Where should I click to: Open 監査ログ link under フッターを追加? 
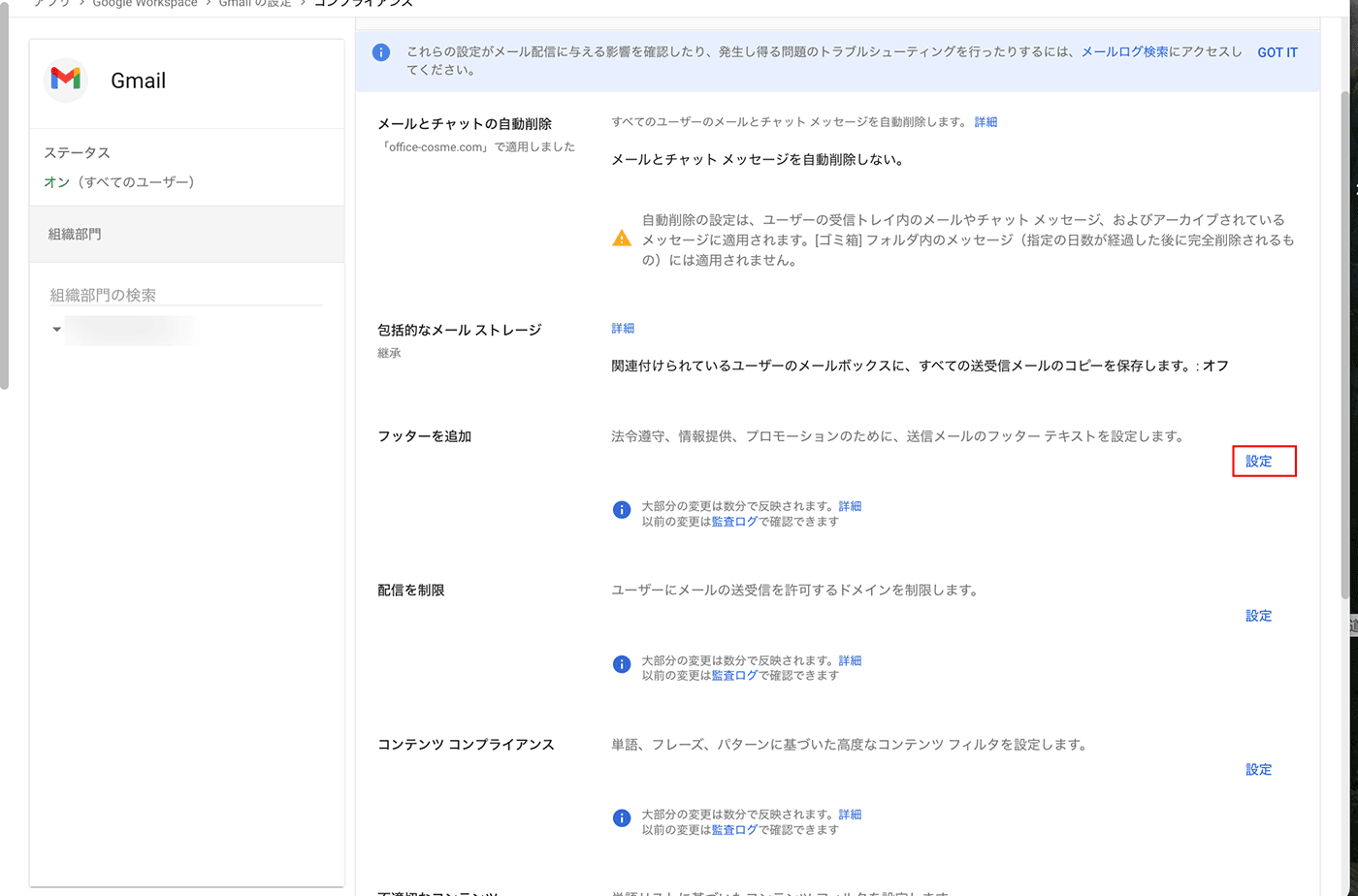(x=734, y=522)
